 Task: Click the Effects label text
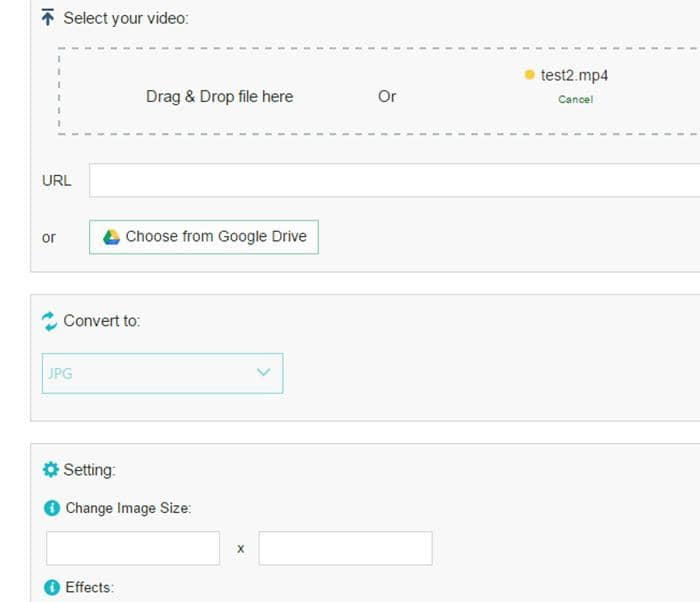click(x=90, y=587)
